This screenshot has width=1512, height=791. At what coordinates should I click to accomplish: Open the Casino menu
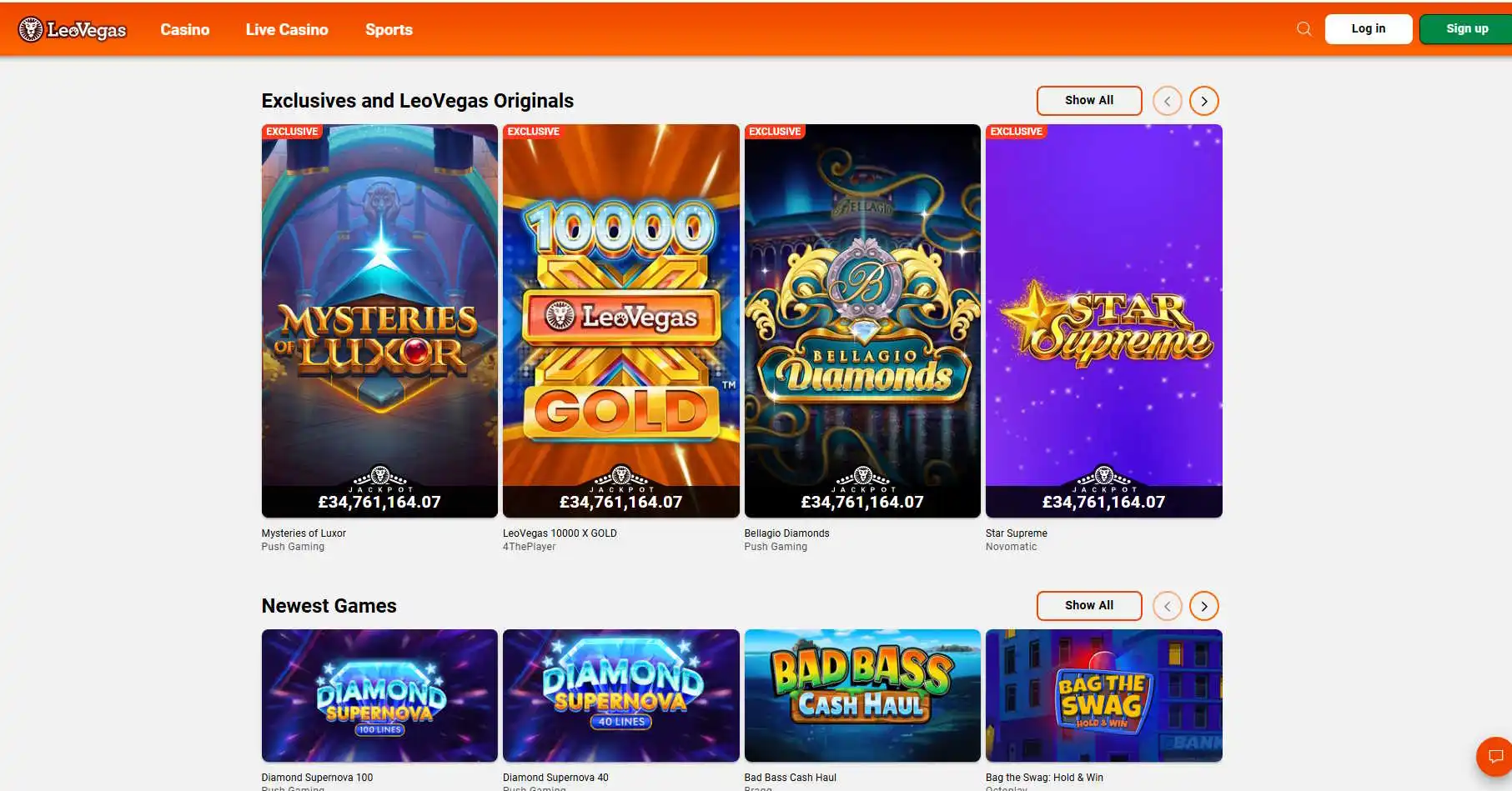click(x=185, y=30)
